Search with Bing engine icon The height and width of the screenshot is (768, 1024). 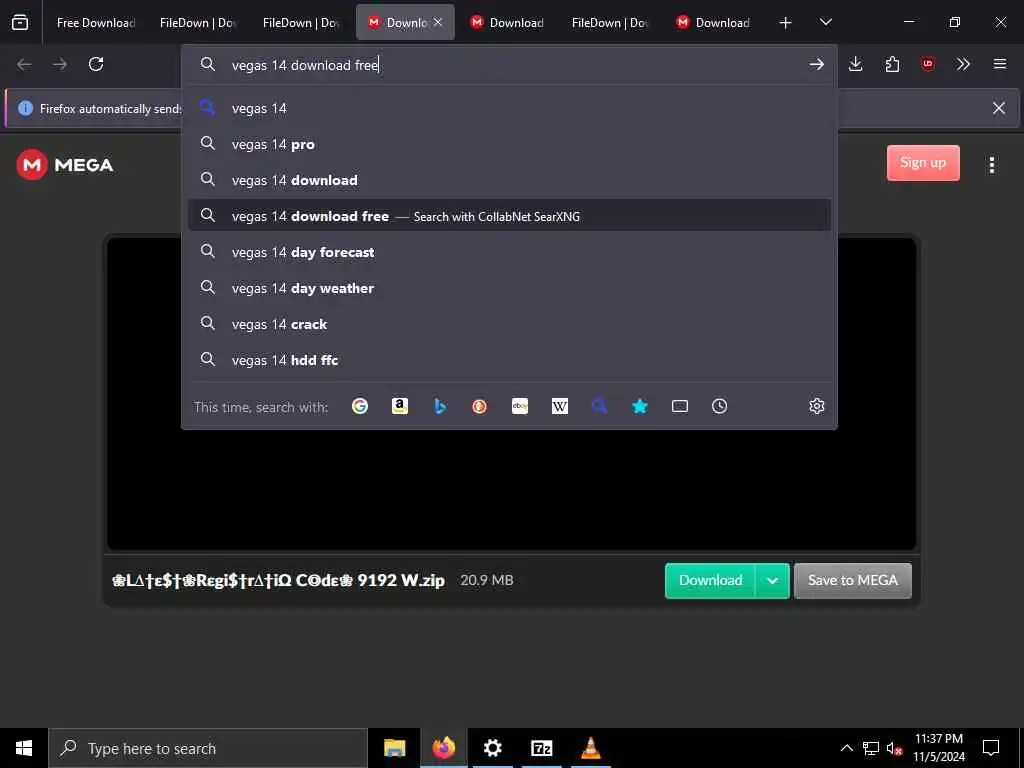click(440, 406)
